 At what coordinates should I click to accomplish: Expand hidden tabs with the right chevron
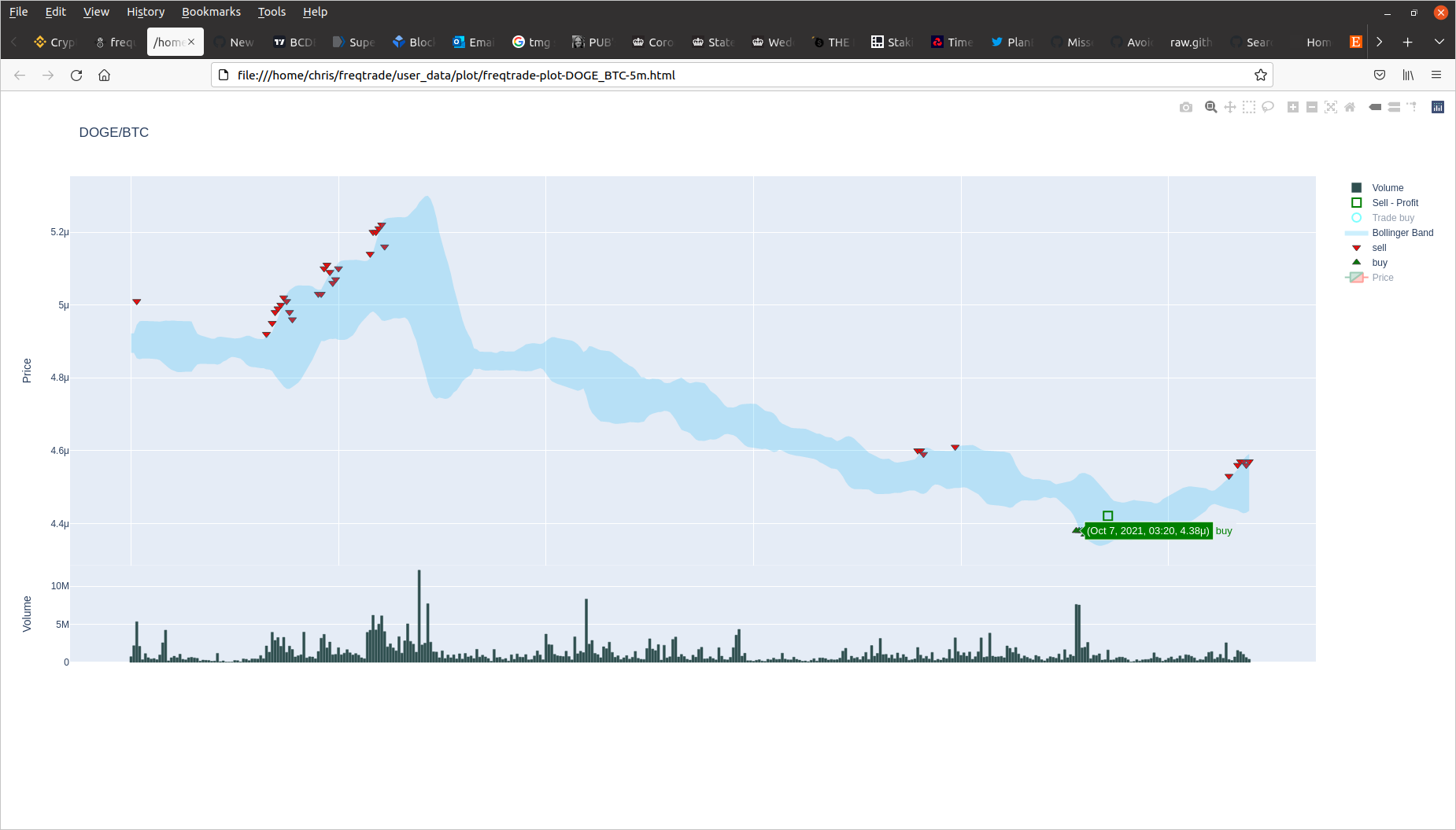[x=1380, y=42]
